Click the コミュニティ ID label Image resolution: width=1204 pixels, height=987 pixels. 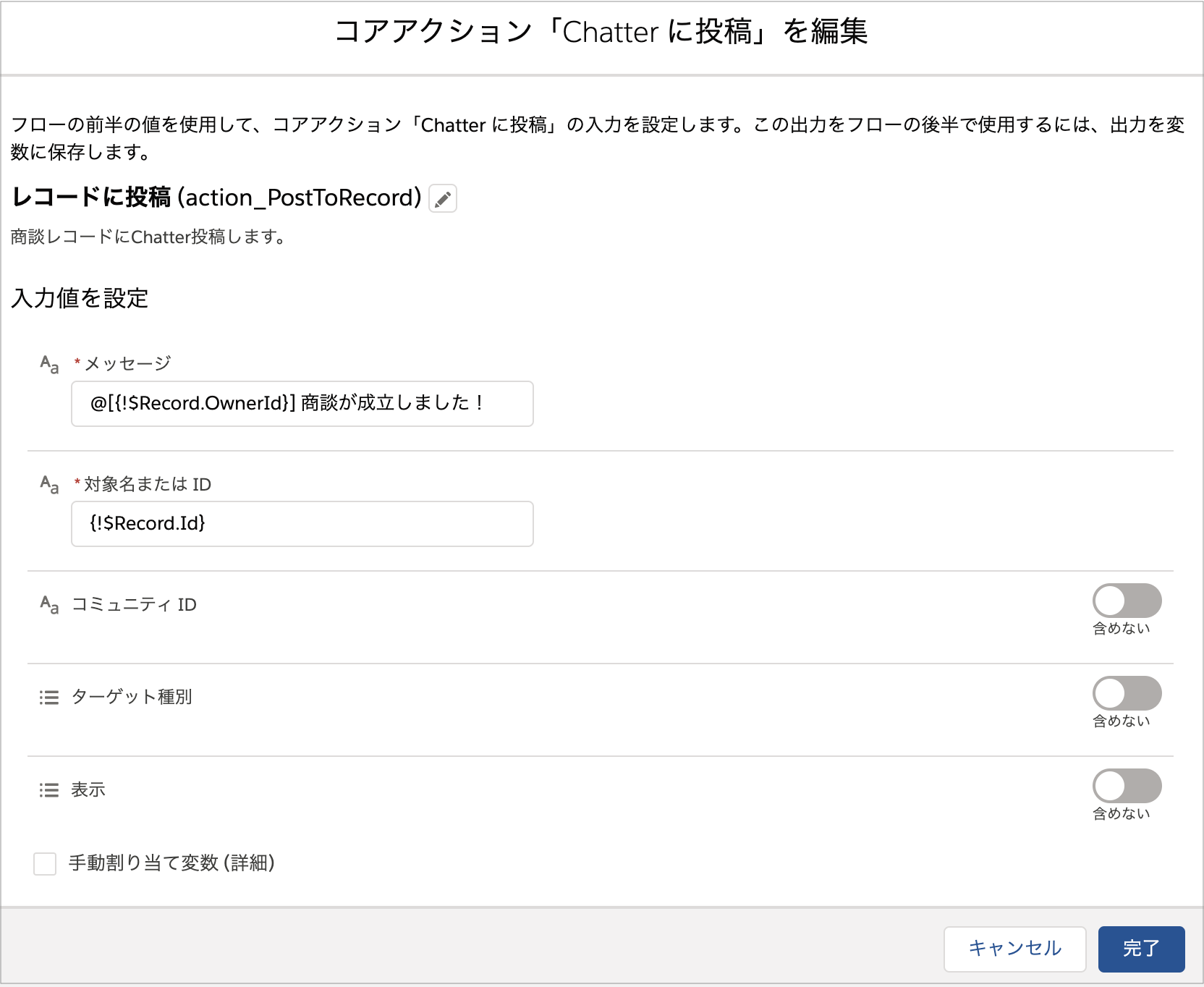pyautogui.click(x=134, y=604)
